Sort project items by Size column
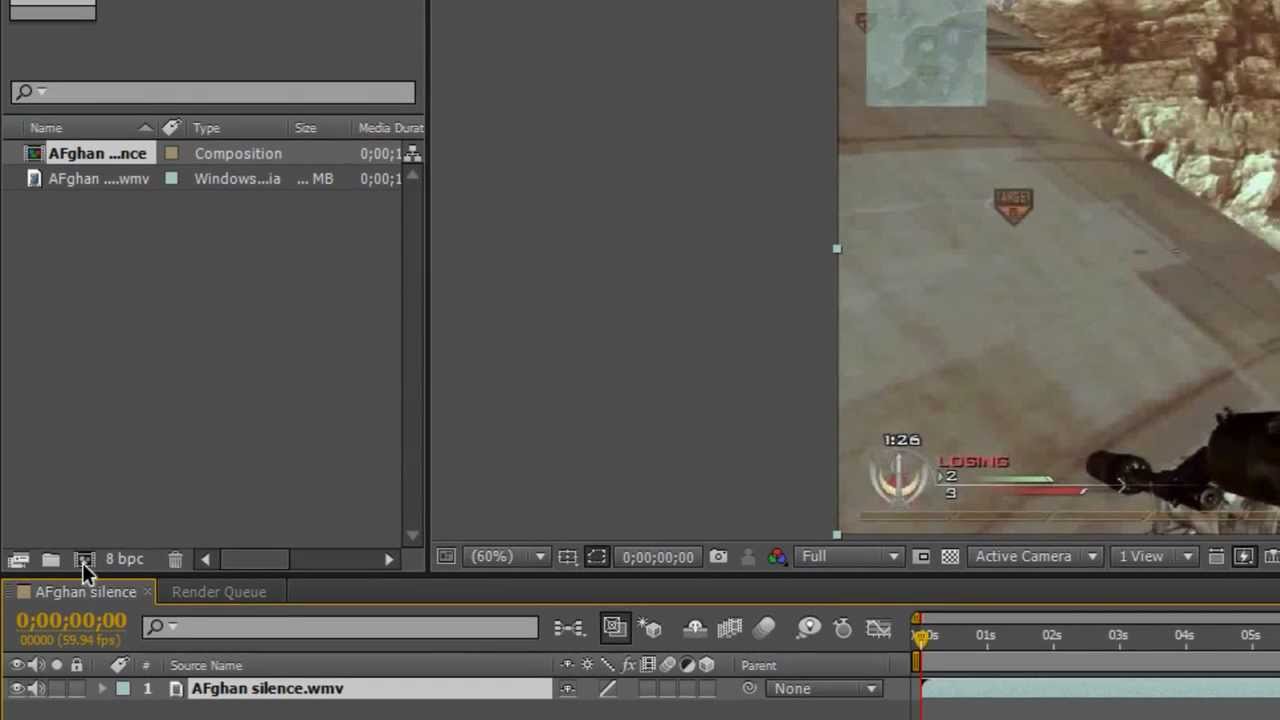 click(305, 128)
